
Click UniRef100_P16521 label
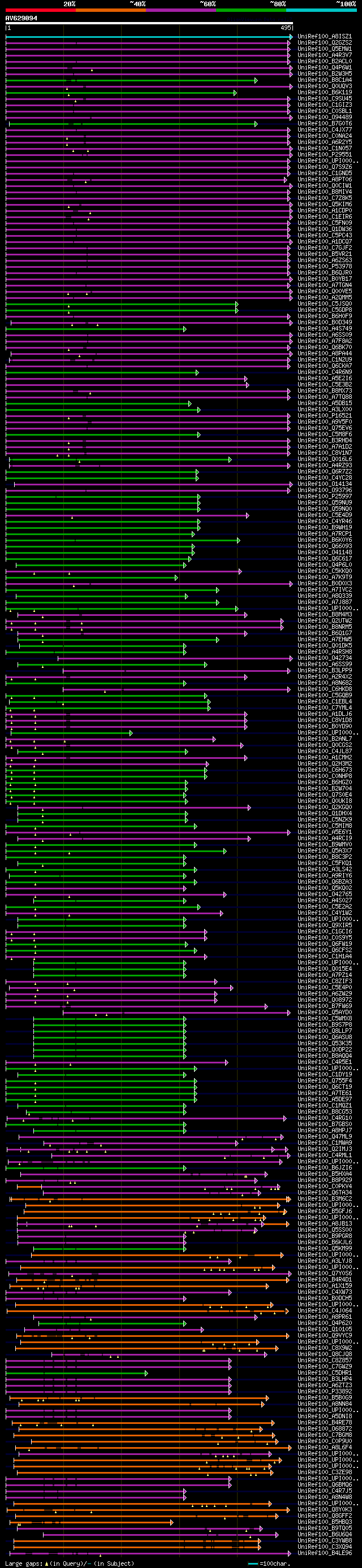click(324, 415)
